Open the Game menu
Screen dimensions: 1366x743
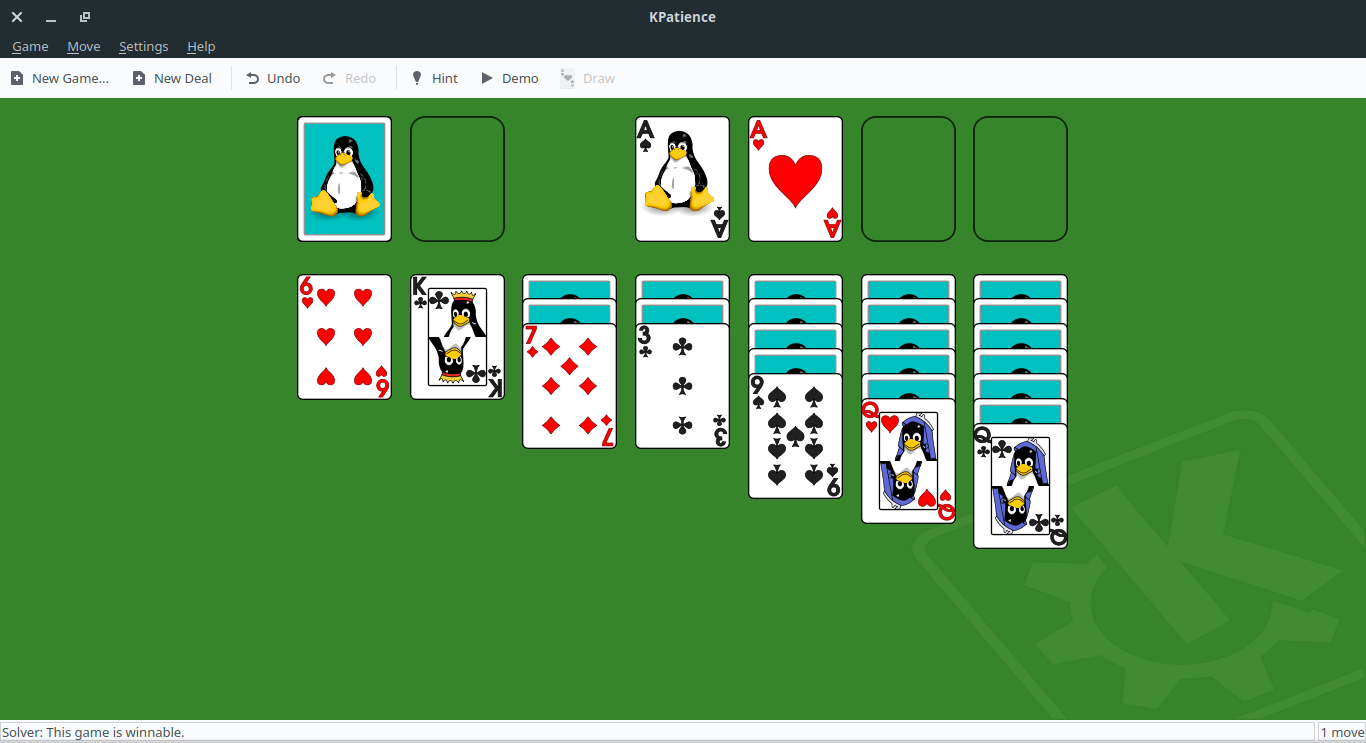pyautogui.click(x=30, y=46)
